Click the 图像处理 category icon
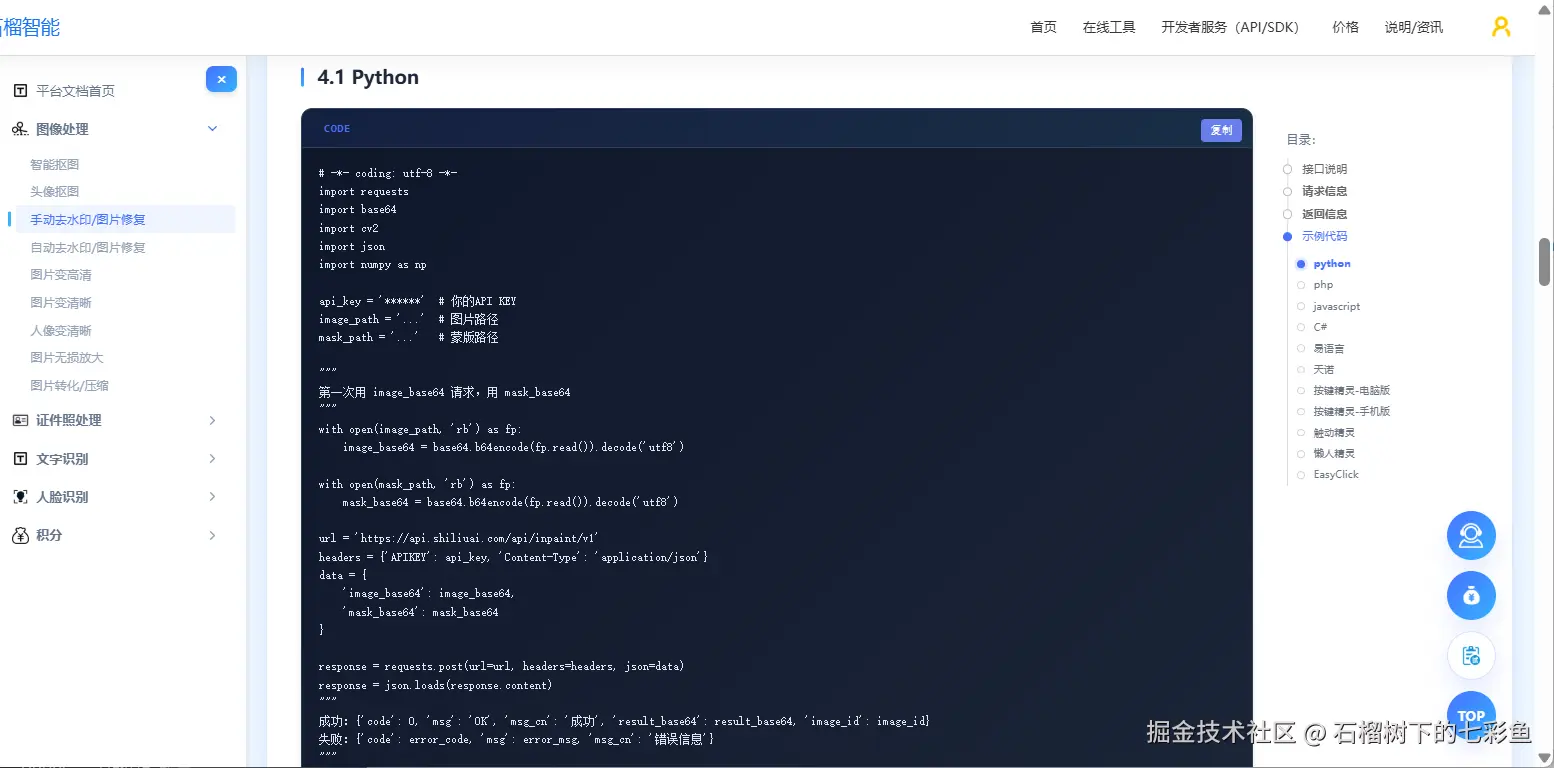Viewport: 1554px width, 768px height. tap(20, 129)
